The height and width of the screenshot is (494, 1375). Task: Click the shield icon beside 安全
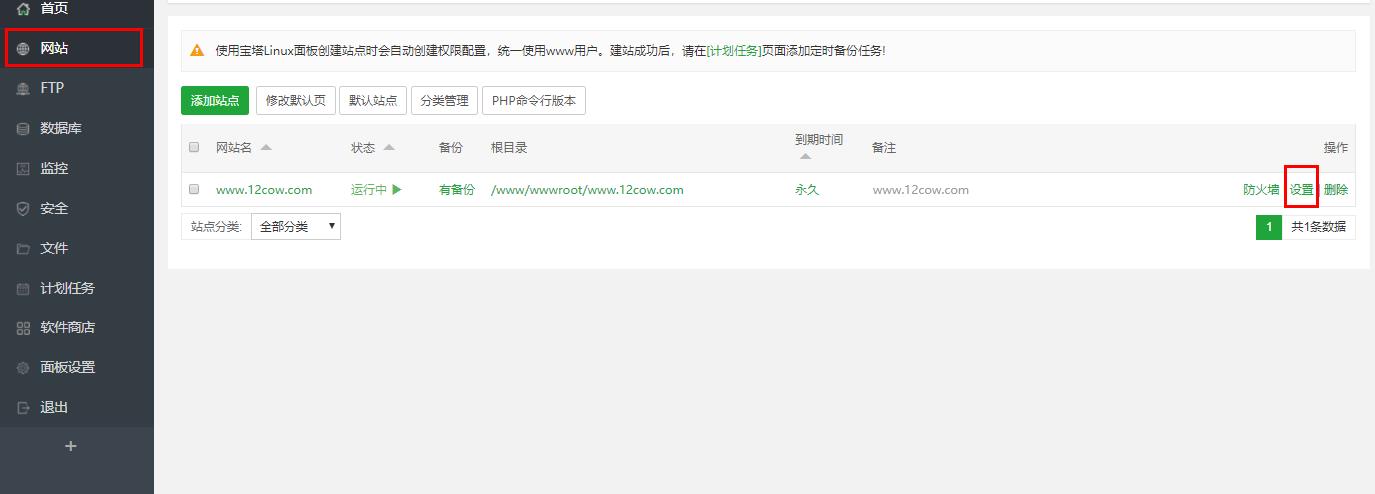(x=23, y=208)
